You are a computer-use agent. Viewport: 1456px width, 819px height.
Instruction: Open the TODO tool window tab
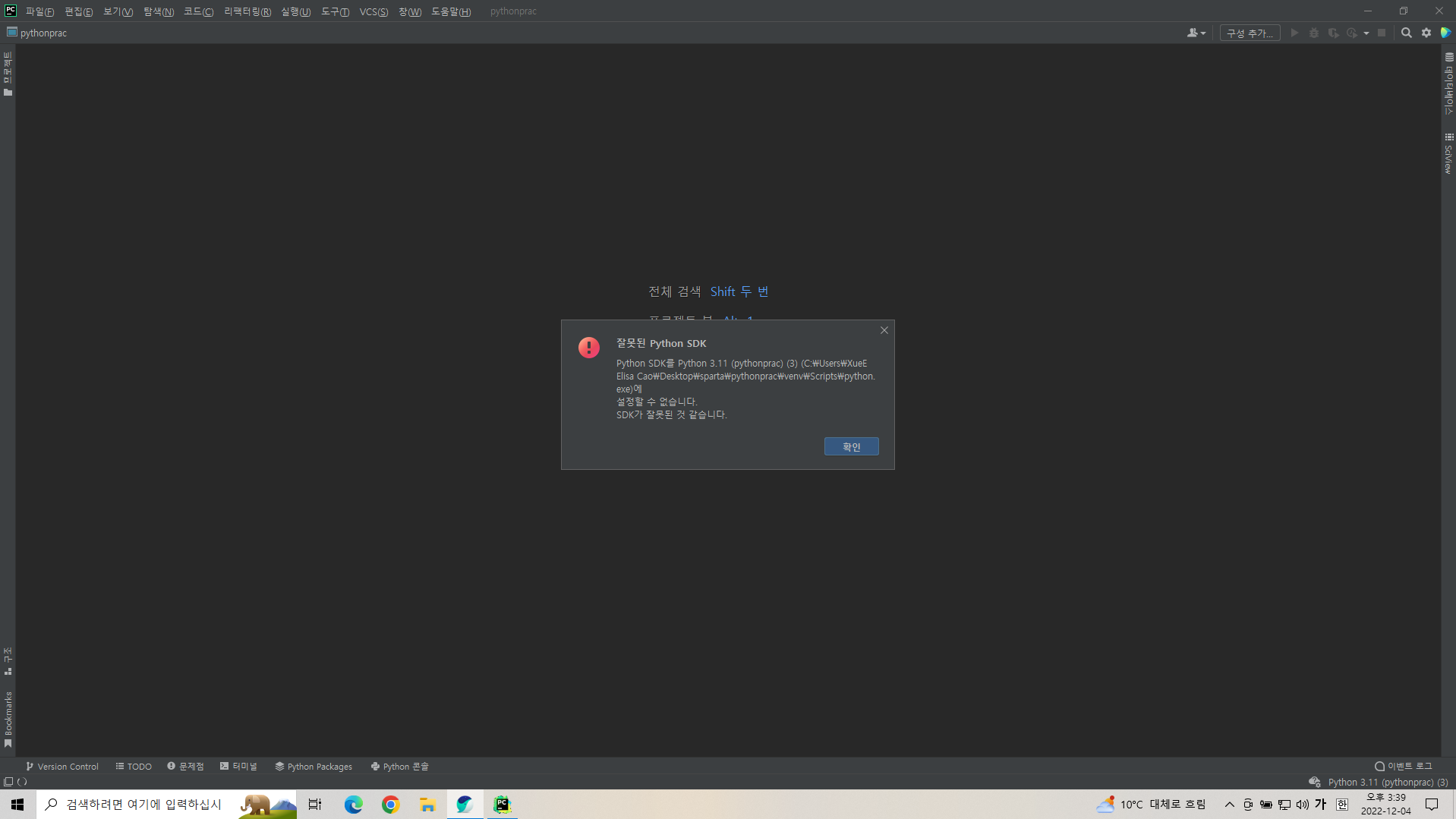pos(134,767)
